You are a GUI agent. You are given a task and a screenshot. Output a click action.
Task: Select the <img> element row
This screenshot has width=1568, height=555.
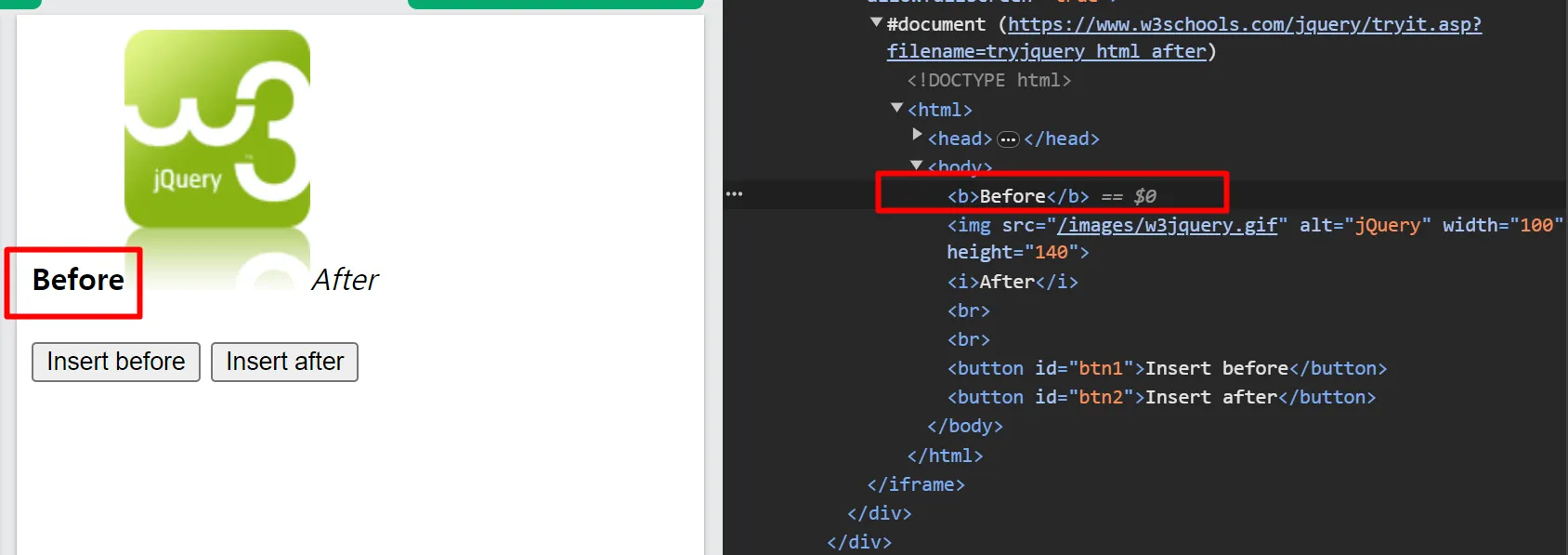tap(1255, 238)
